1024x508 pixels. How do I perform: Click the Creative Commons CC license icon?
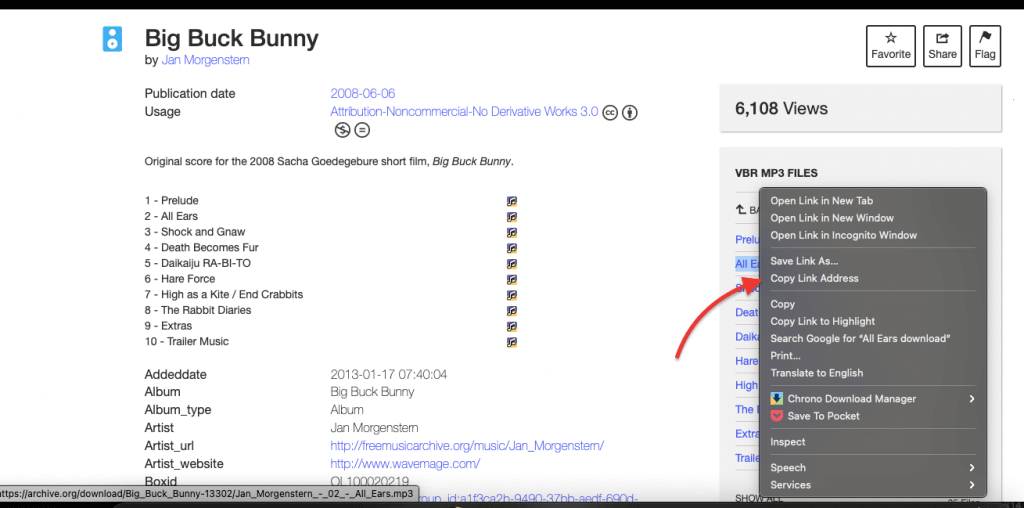click(610, 112)
